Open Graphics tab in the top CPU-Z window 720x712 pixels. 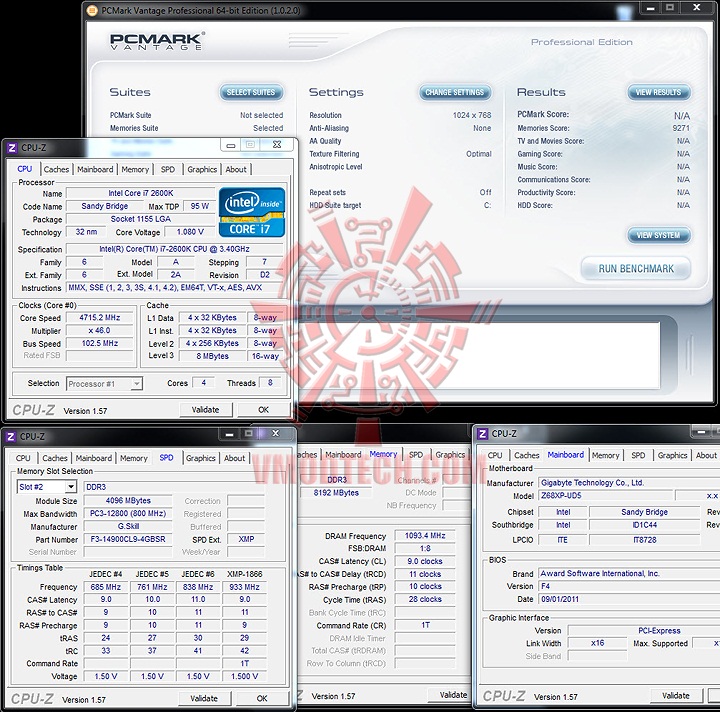(x=202, y=169)
